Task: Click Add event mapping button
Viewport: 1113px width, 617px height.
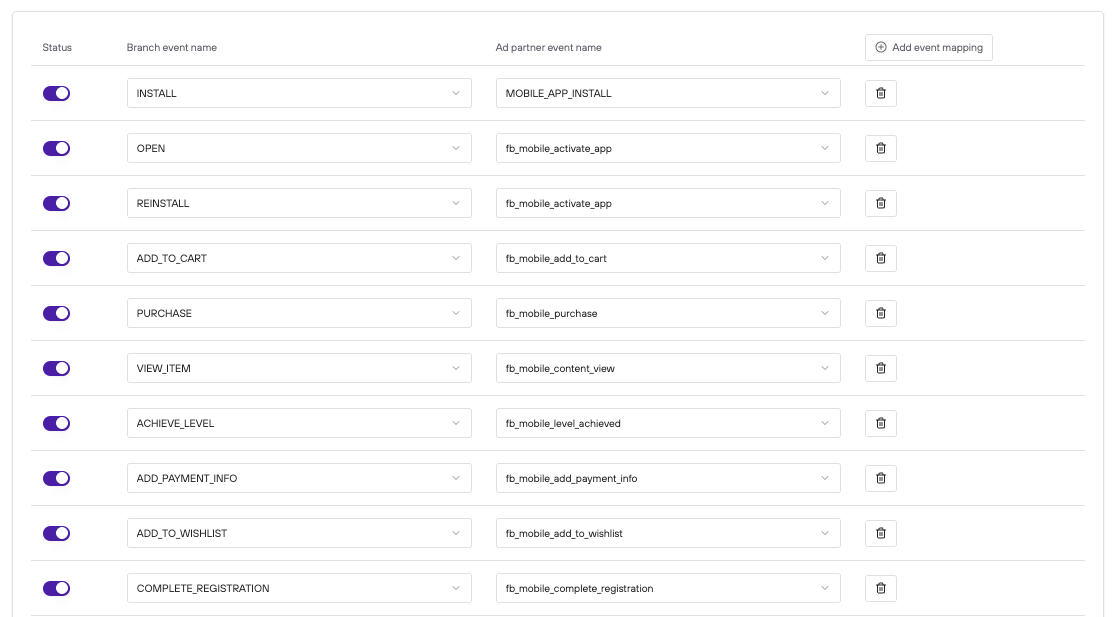Action: [928, 48]
